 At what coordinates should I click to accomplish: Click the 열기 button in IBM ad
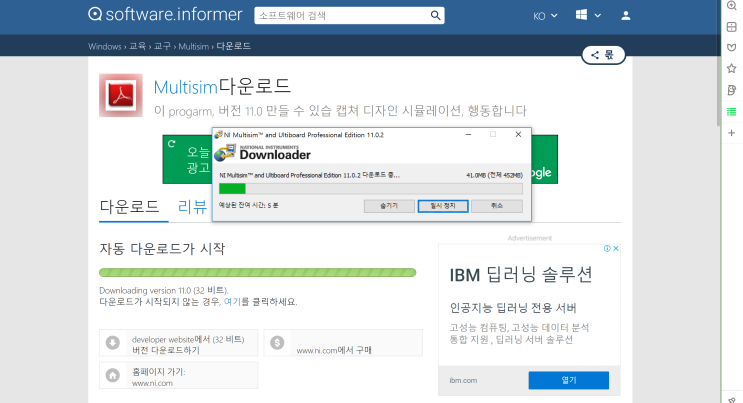(569, 380)
